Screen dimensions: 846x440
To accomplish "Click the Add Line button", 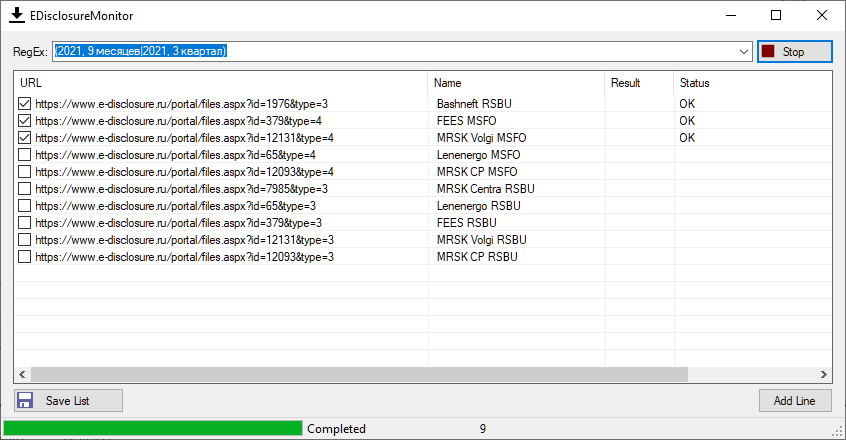I will point(795,401).
